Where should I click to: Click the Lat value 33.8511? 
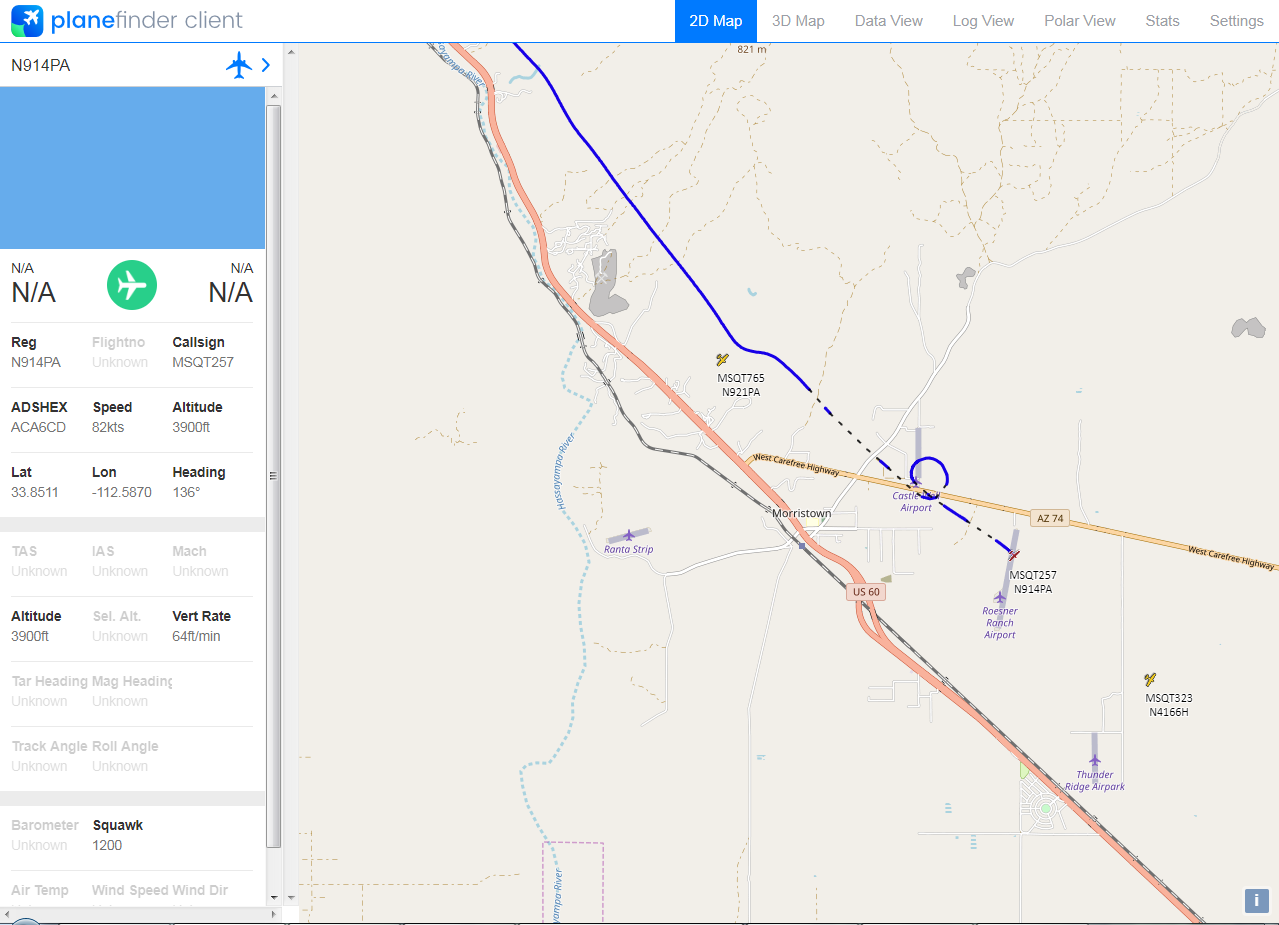pos(35,492)
